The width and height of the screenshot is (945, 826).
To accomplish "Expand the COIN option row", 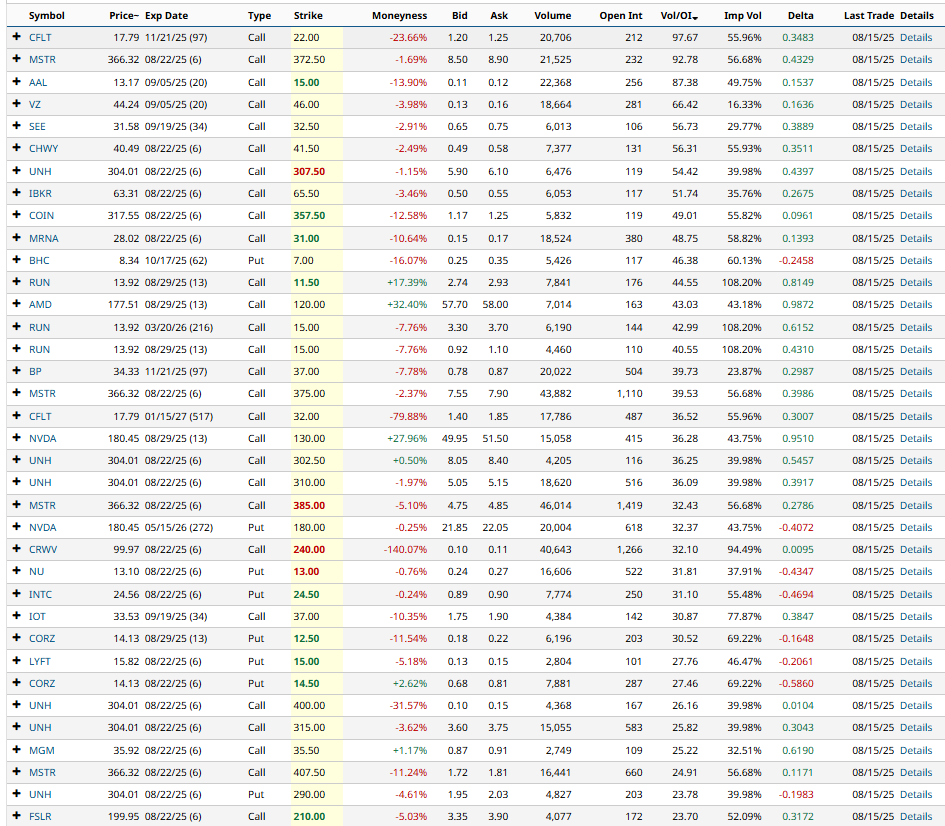I will (x=17, y=214).
